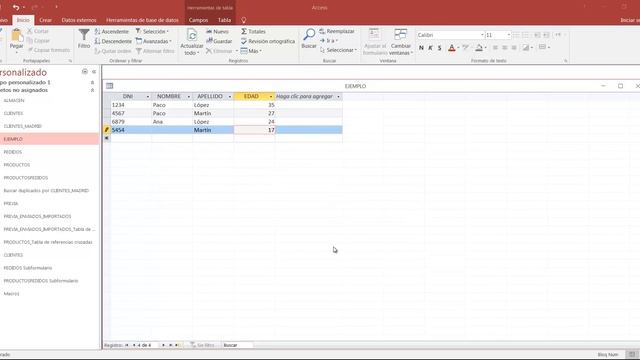
Task: Pick the font color red A button
Action: 451,48
